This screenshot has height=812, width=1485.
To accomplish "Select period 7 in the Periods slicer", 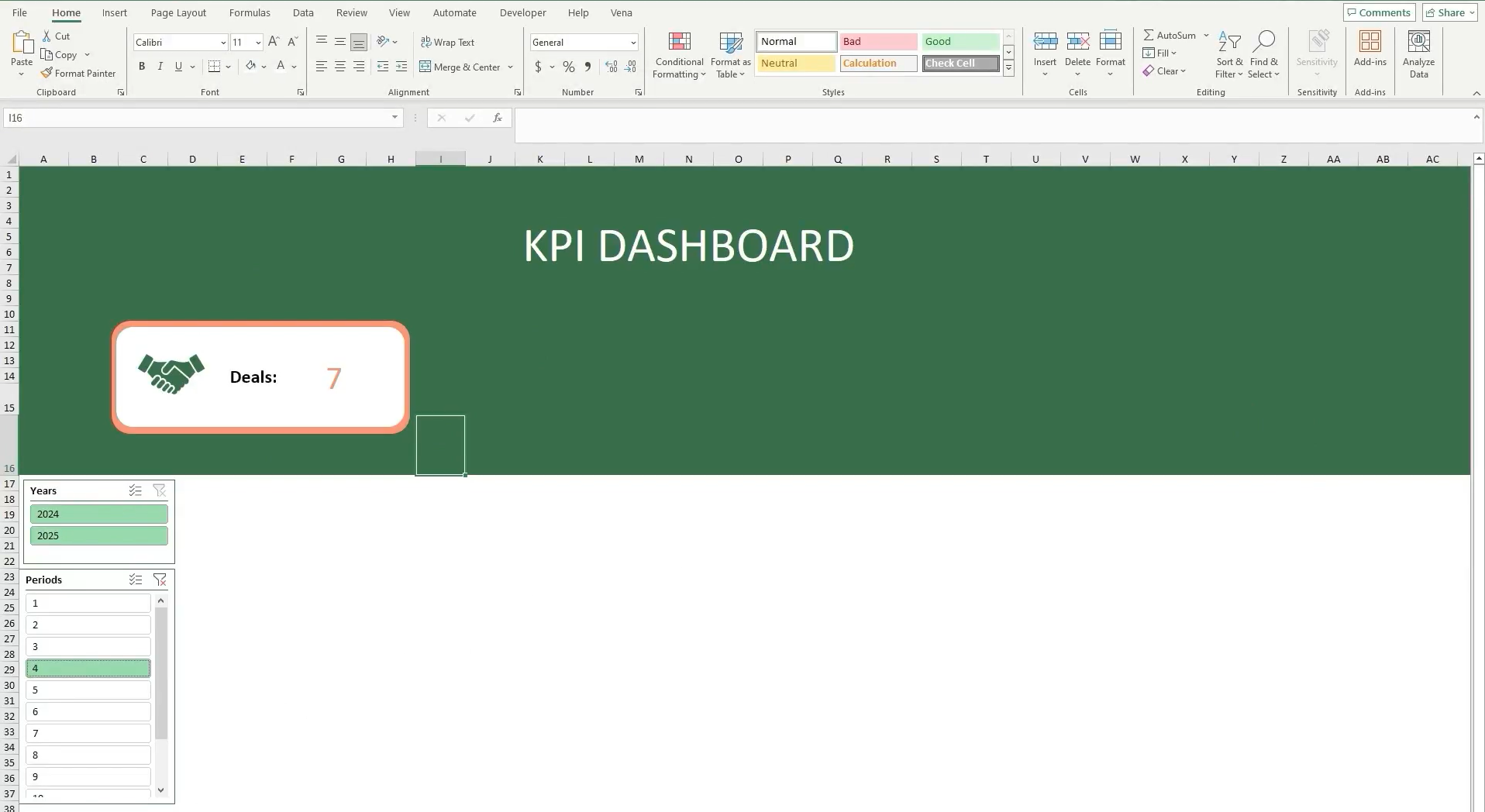I will click(88, 733).
